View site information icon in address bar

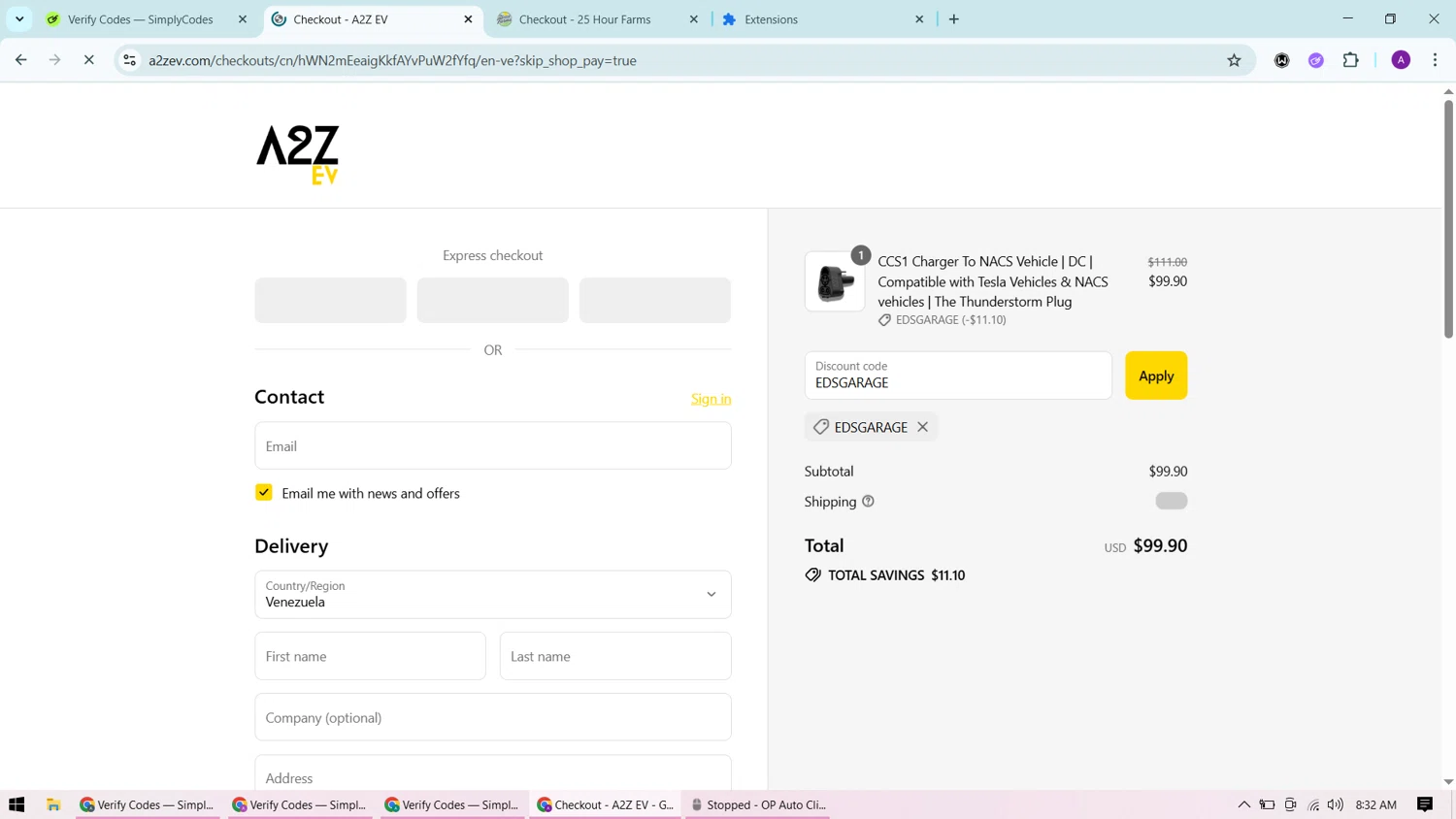tap(129, 60)
